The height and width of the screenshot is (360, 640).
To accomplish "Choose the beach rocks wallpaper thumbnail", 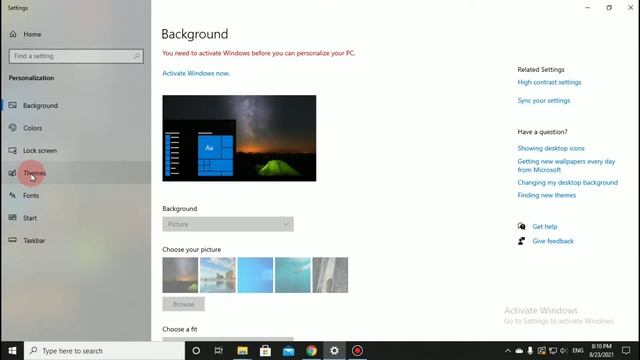I will [x=218, y=275].
